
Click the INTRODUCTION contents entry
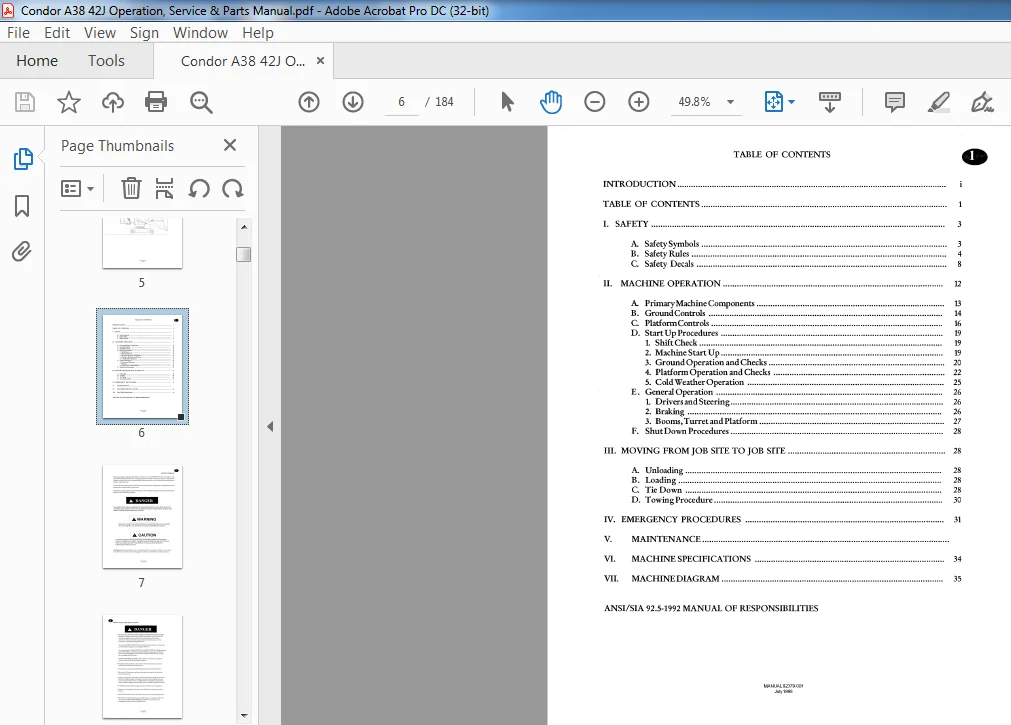(782, 184)
